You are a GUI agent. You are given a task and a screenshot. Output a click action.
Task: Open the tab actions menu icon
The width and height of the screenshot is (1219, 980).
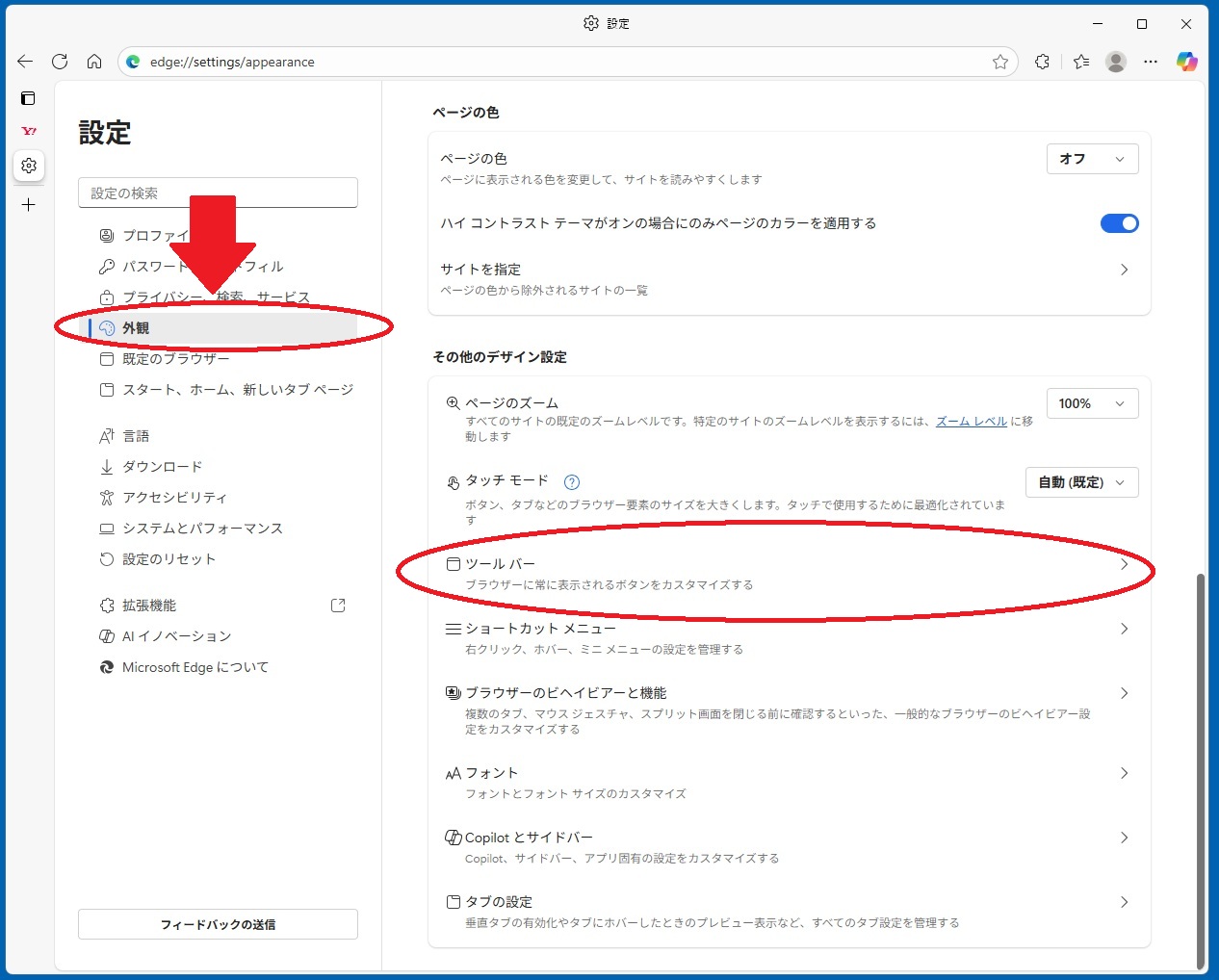29,98
